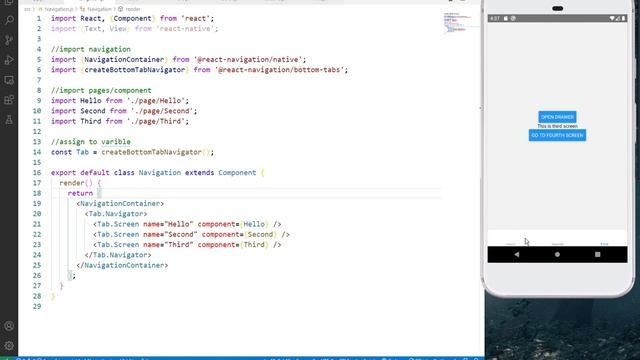Viewport: 640px width, 360px height.
Task: Click 'NavigationContainer' import on line 5
Action: click(124, 60)
